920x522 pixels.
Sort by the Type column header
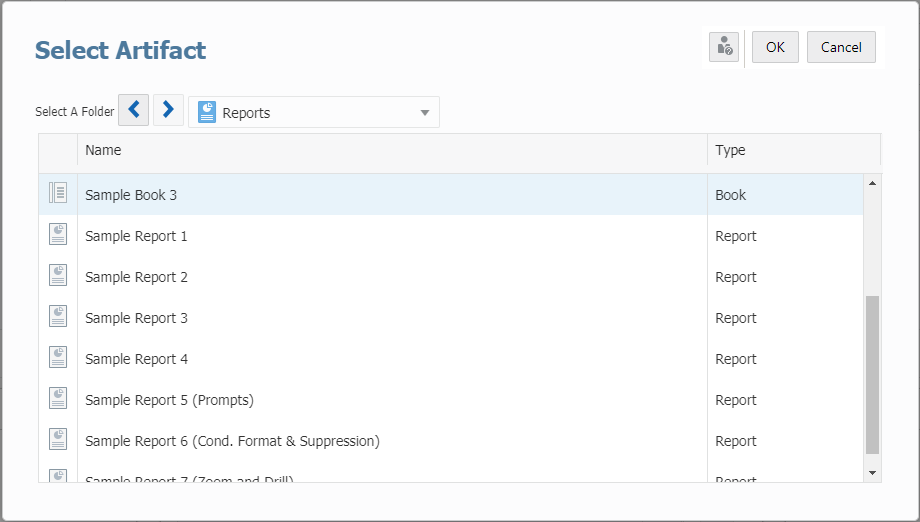(730, 150)
